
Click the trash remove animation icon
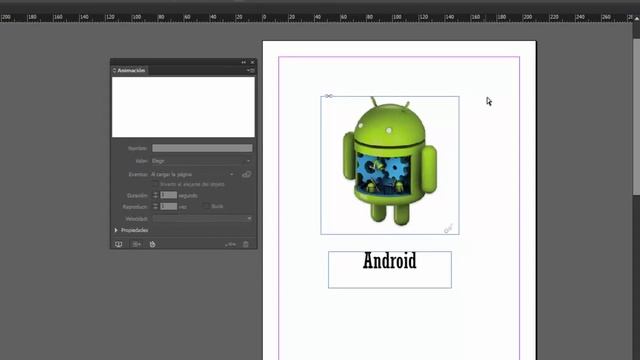click(x=246, y=244)
